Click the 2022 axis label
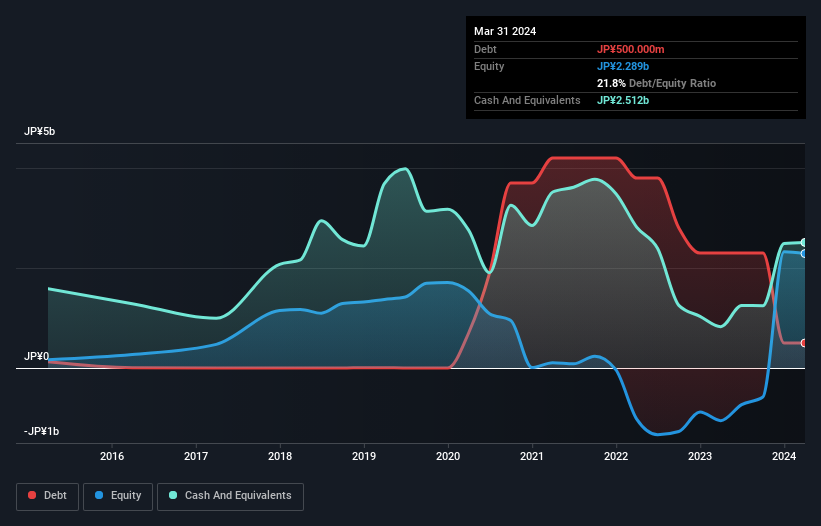Viewport: 821px width, 526px height. pos(616,456)
